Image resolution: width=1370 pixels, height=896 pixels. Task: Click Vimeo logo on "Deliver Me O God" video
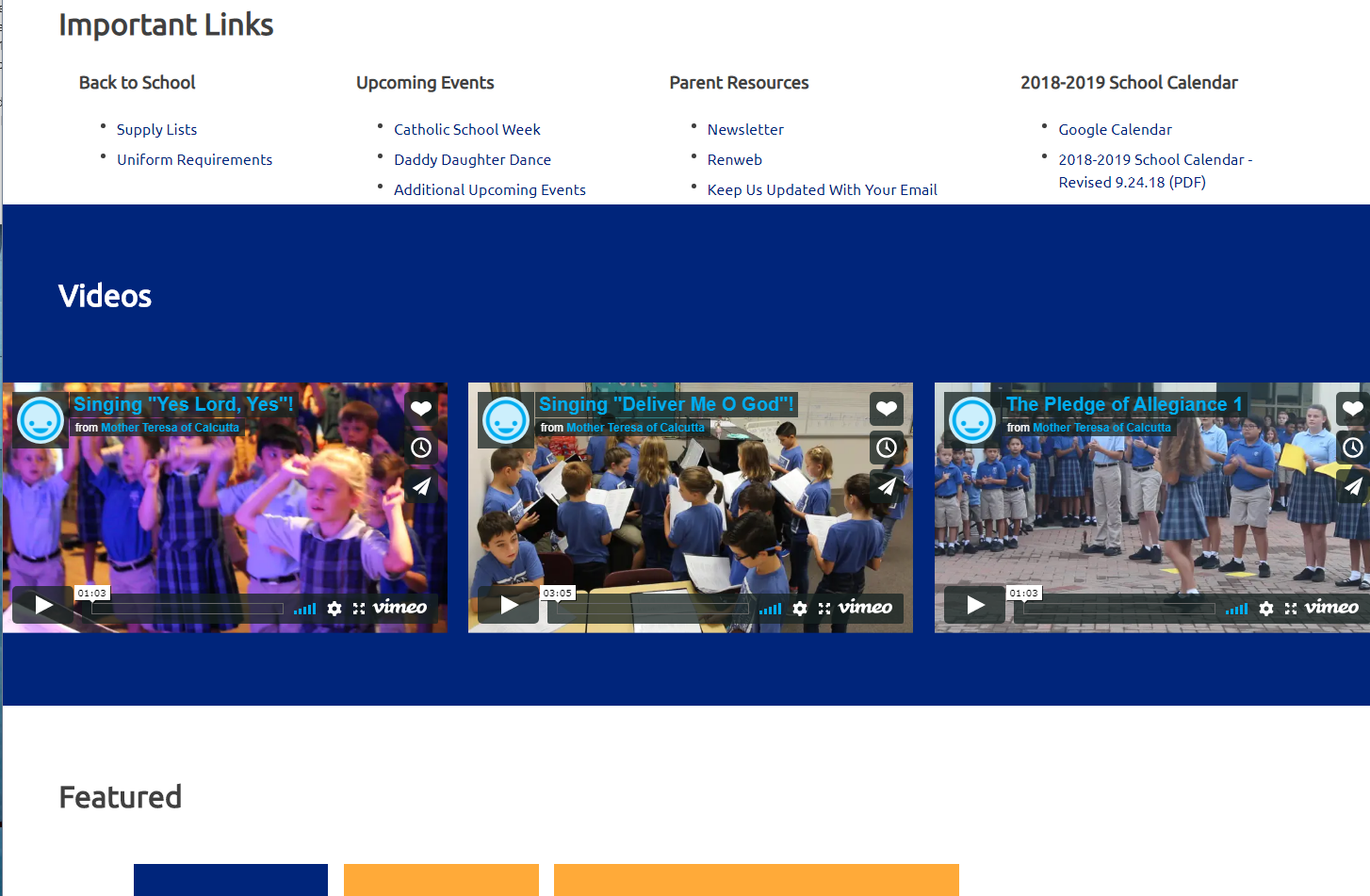pos(865,608)
